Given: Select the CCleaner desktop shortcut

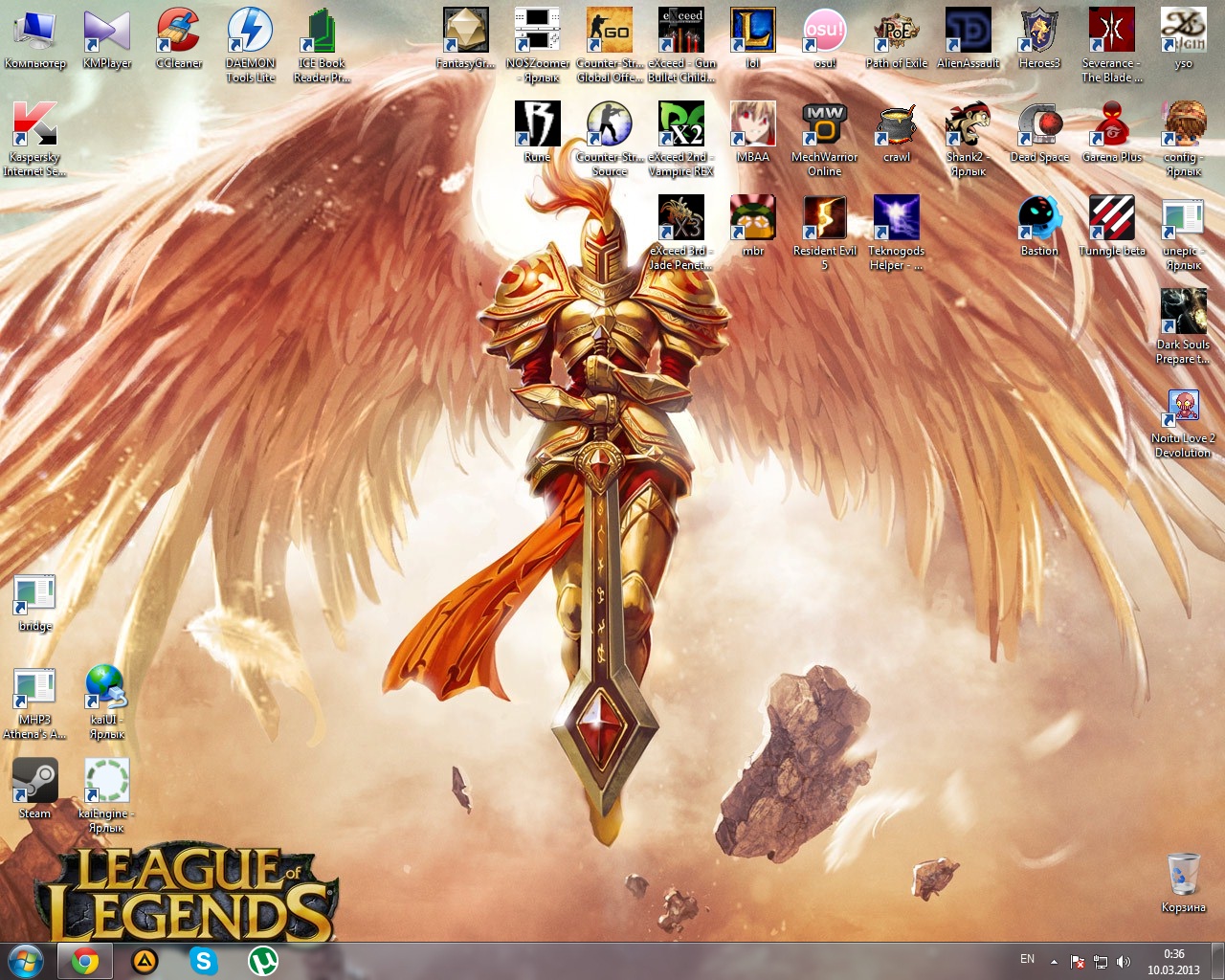Looking at the screenshot, I should tap(179, 38).
